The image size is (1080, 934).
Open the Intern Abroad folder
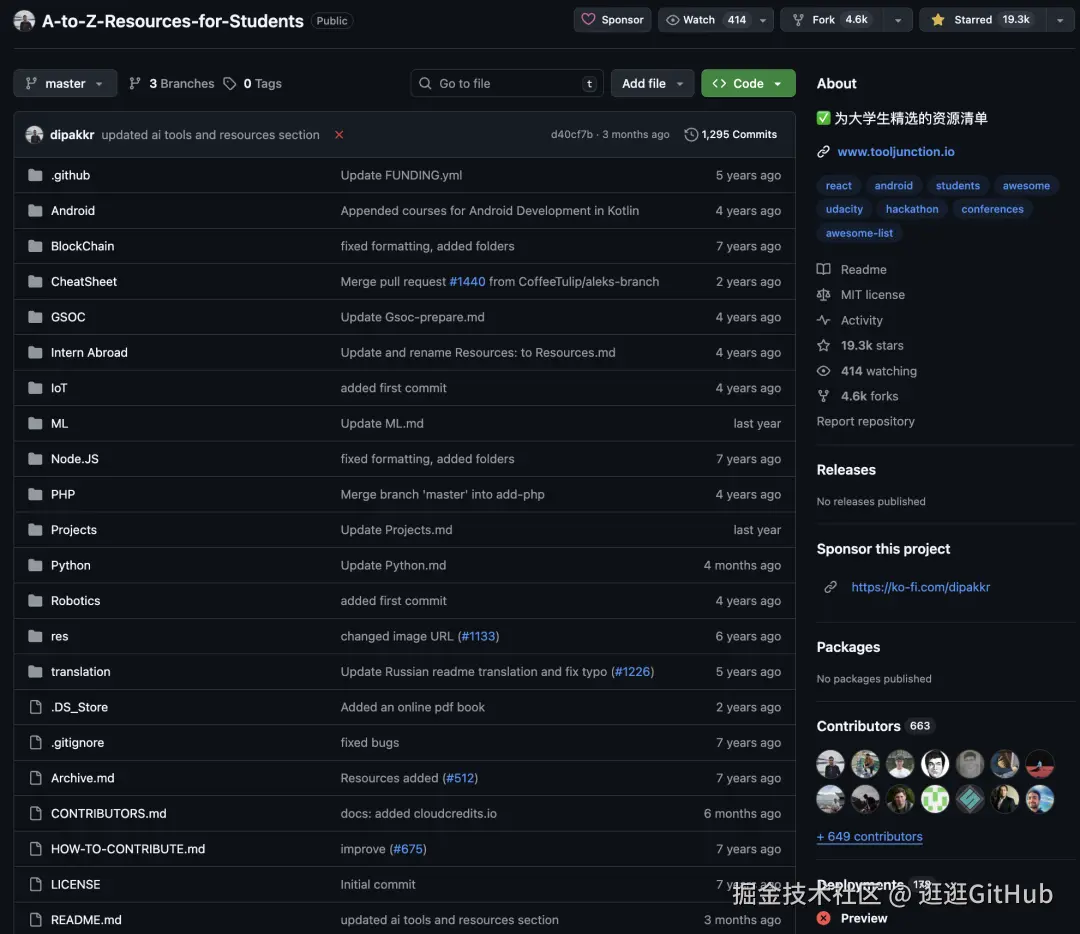coord(90,353)
